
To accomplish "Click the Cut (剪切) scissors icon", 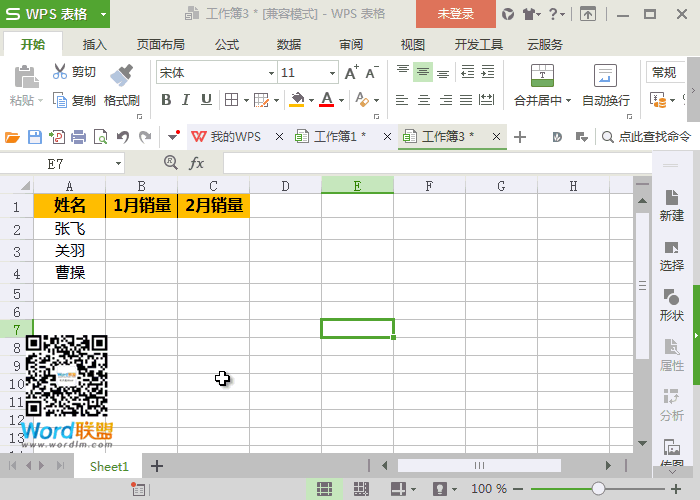I will (59, 71).
